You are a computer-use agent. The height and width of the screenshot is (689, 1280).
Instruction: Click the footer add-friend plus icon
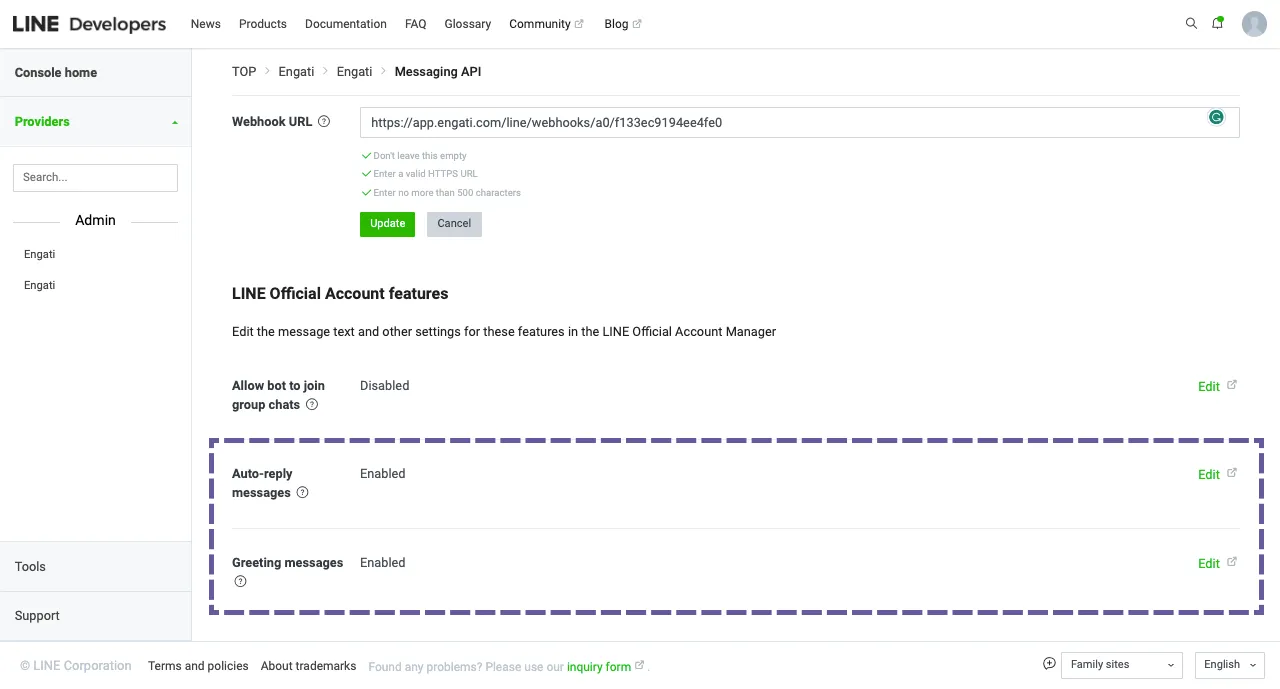(1049, 664)
